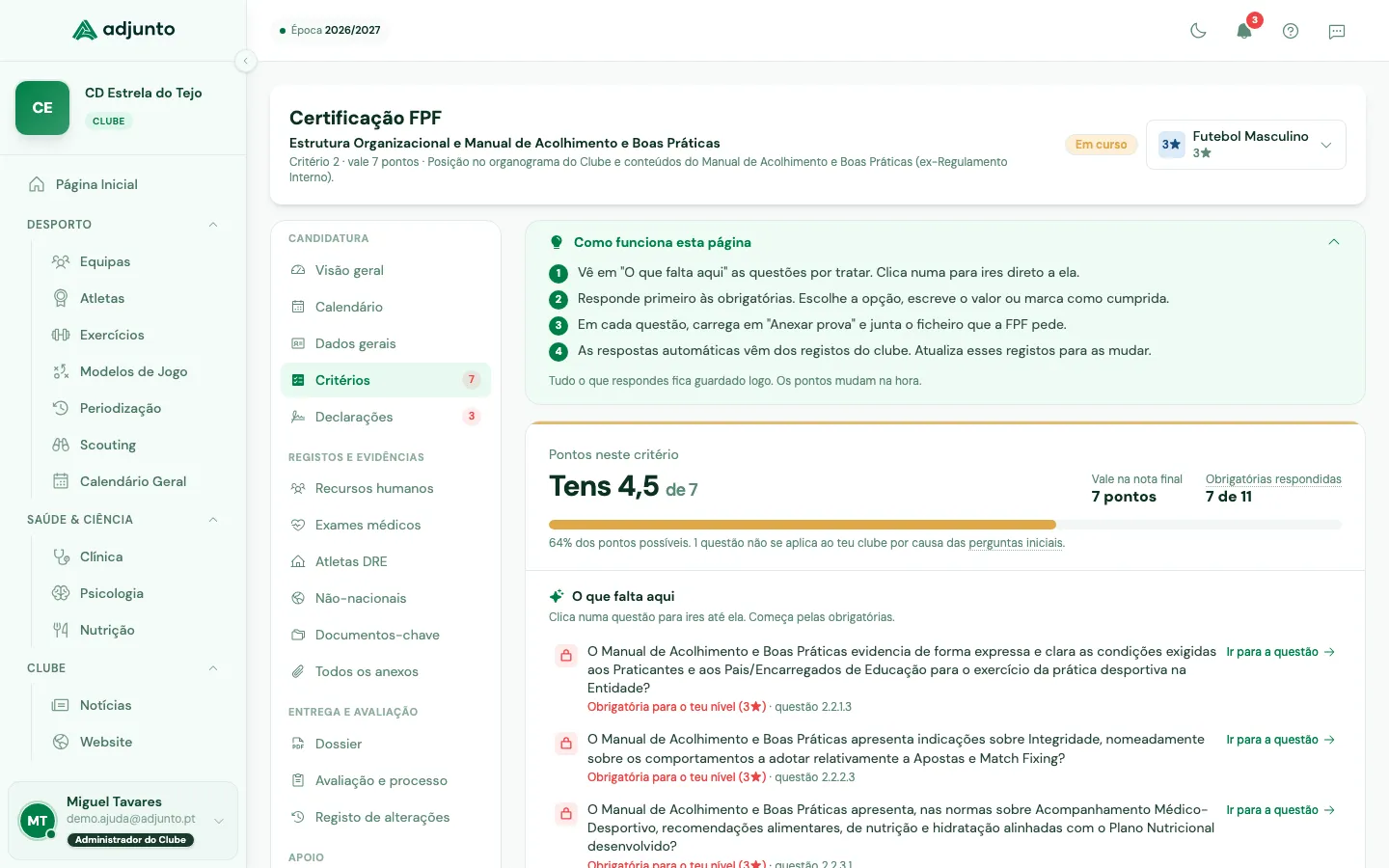
Task: Click the Época 2026/2027 season selector
Action: pos(330,31)
